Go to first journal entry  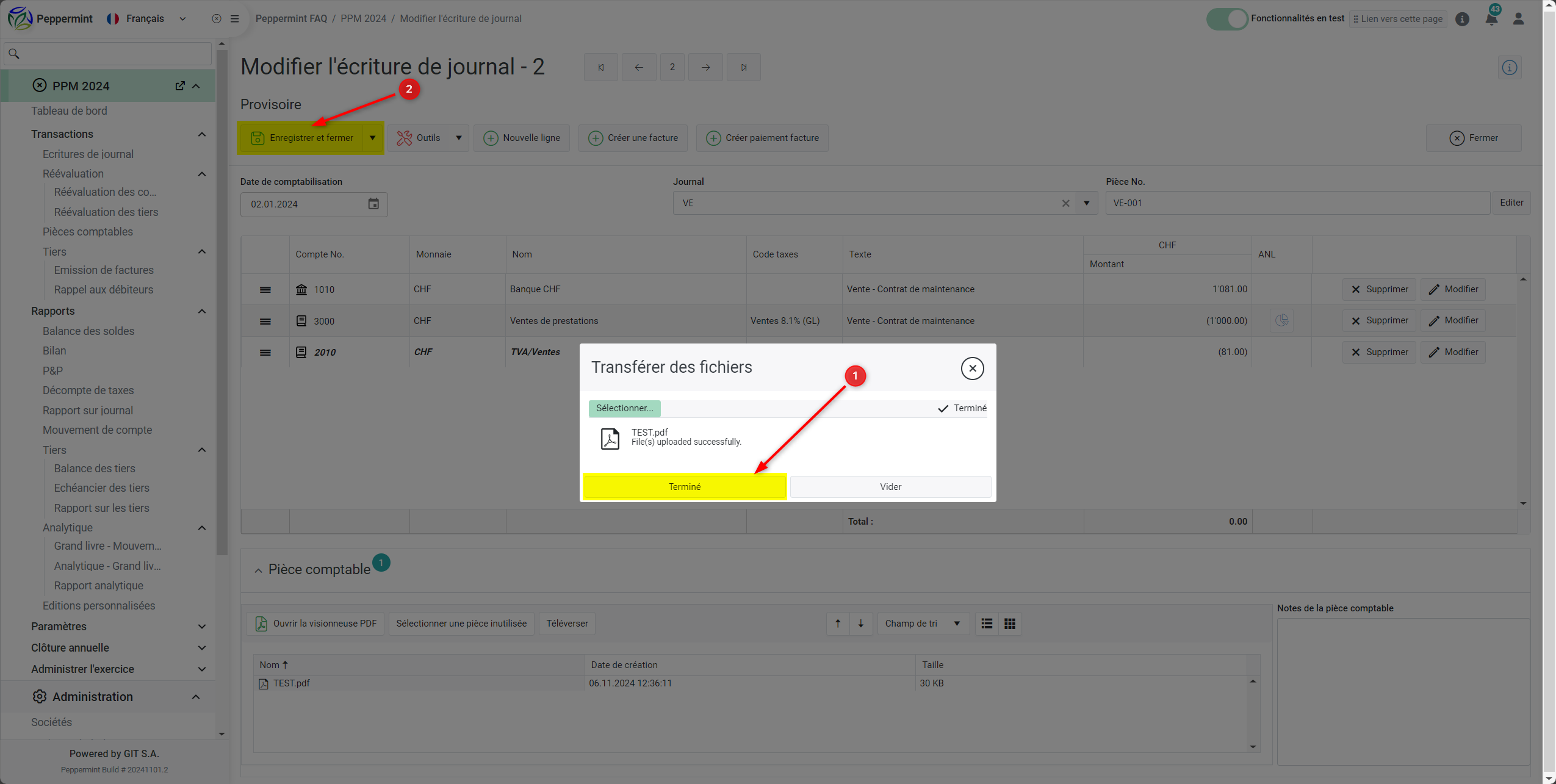coord(601,67)
